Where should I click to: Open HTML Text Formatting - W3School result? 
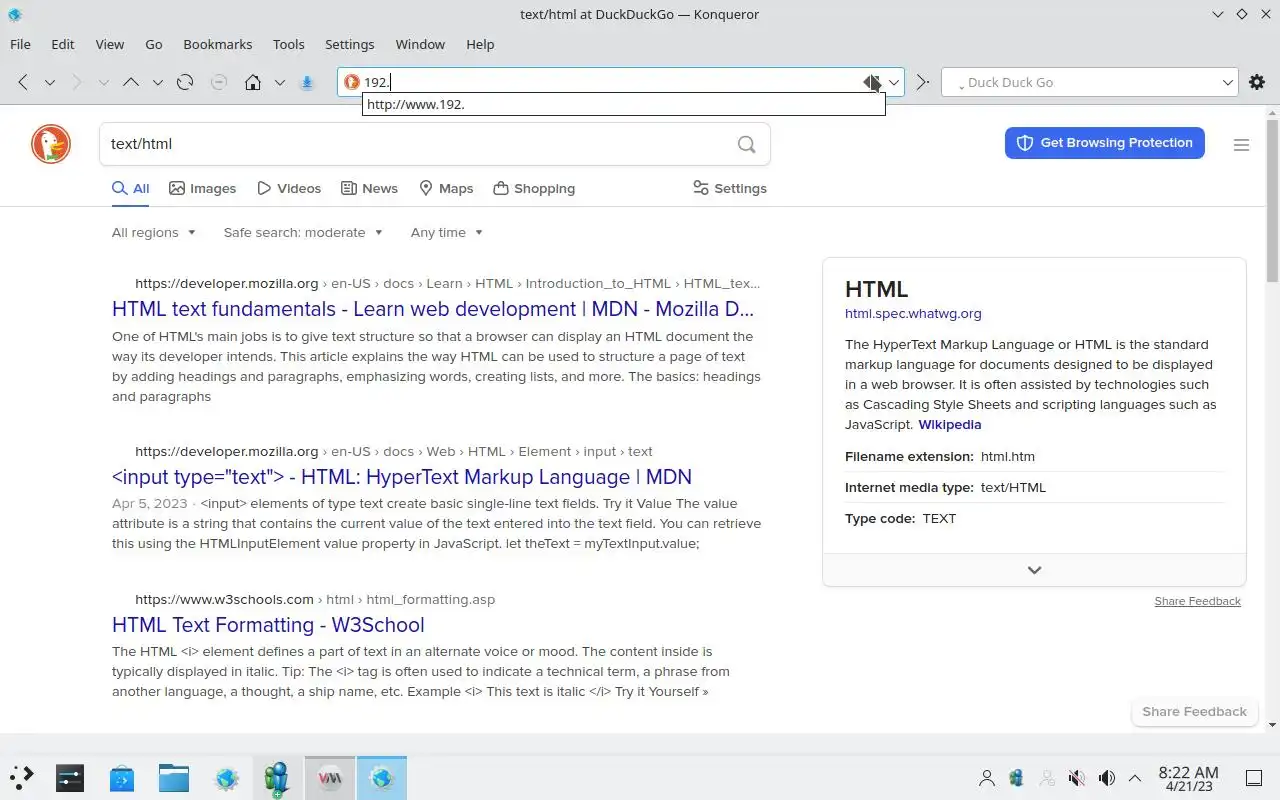coord(268,625)
